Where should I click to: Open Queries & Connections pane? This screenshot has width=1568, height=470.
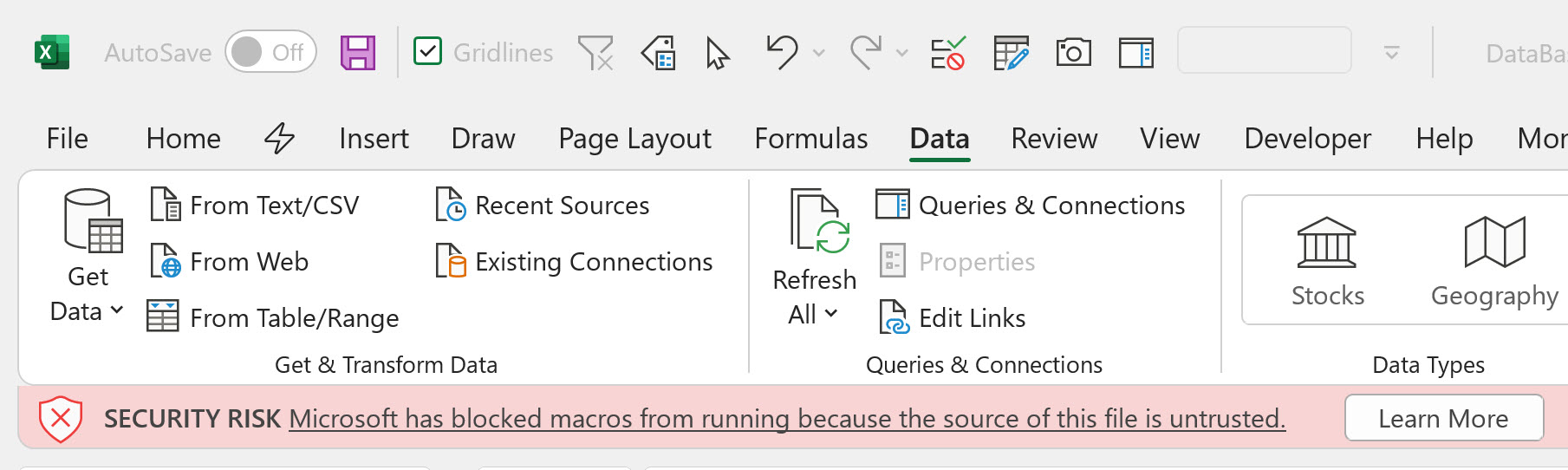click(1031, 206)
